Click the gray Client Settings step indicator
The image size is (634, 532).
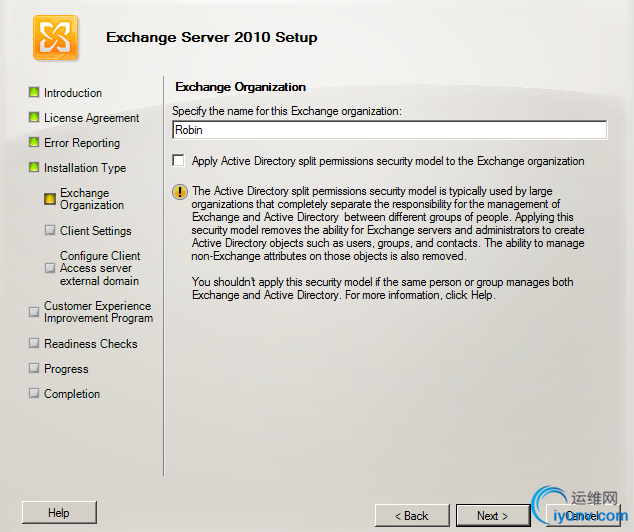pos(50,230)
